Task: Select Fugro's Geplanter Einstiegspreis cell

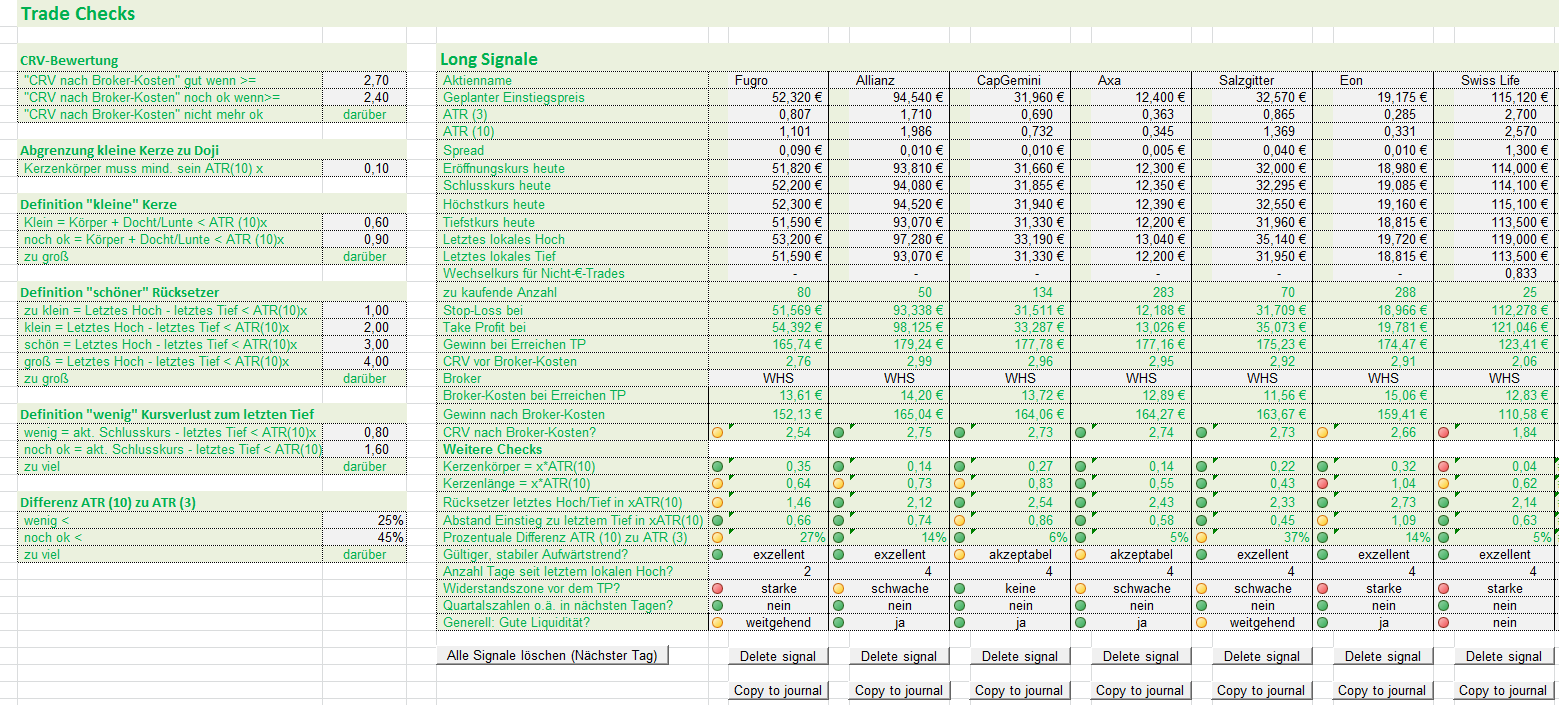Action: (x=768, y=98)
